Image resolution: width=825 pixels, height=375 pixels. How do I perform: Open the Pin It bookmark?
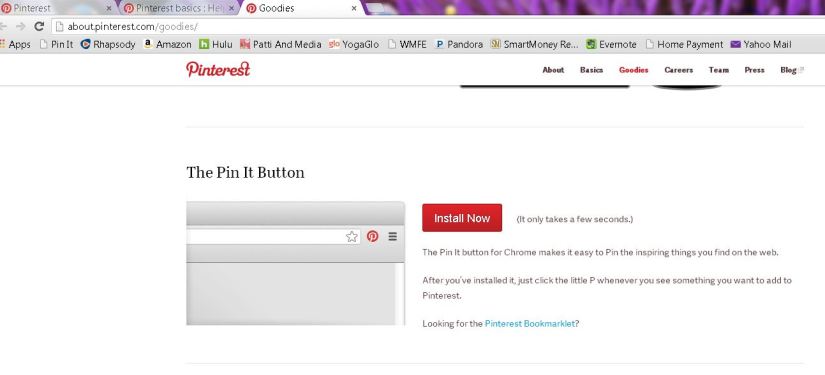(x=56, y=45)
